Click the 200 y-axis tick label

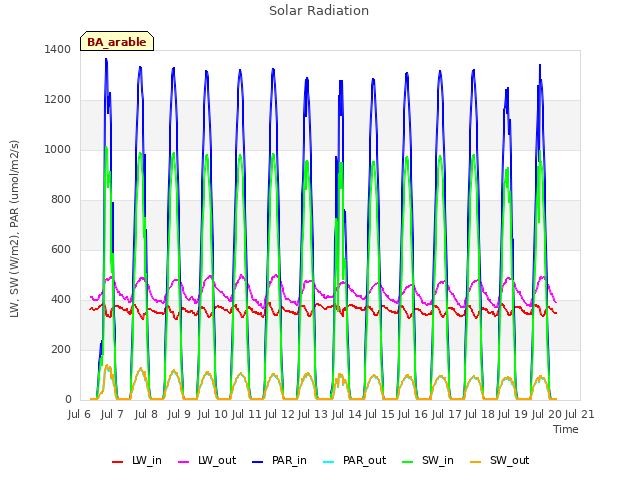point(61,349)
